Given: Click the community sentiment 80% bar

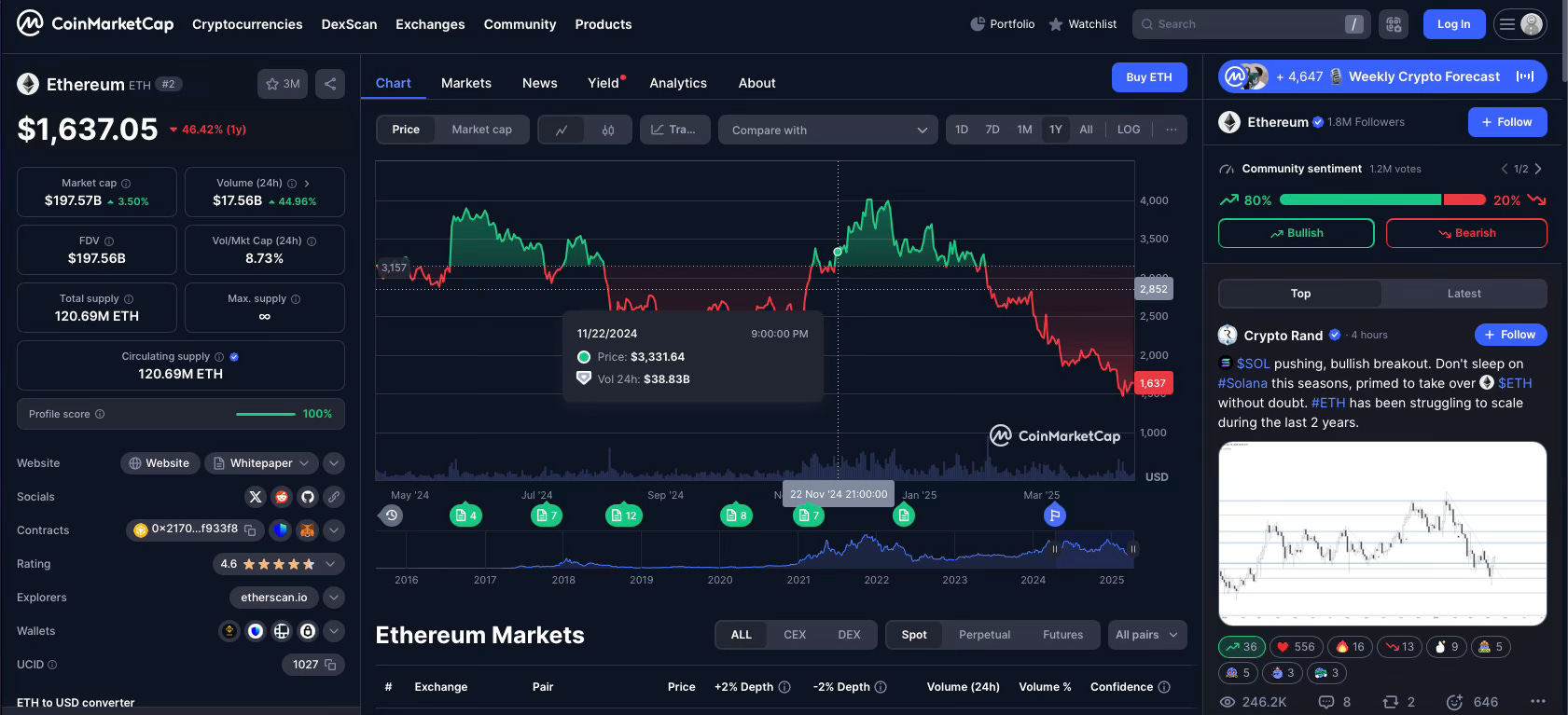Looking at the screenshot, I should 1360,199.
